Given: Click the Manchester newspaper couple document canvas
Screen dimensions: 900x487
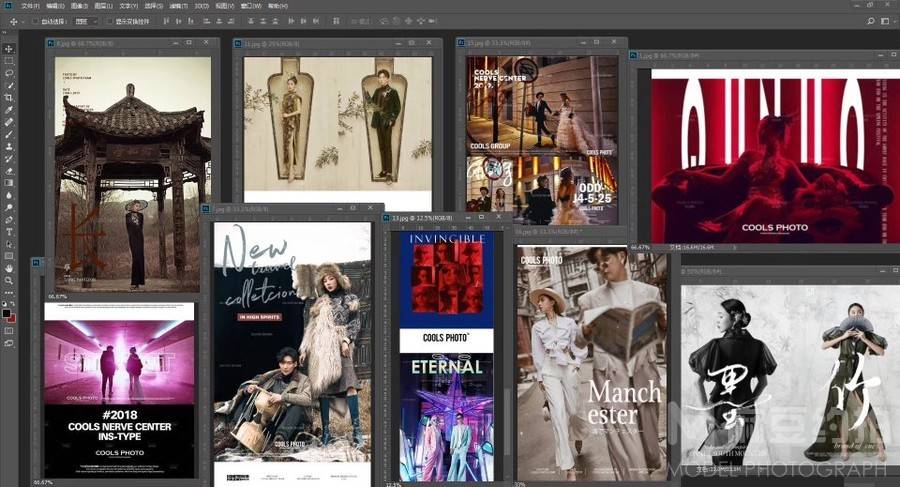Looking at the screenshot, I should 592,363.
